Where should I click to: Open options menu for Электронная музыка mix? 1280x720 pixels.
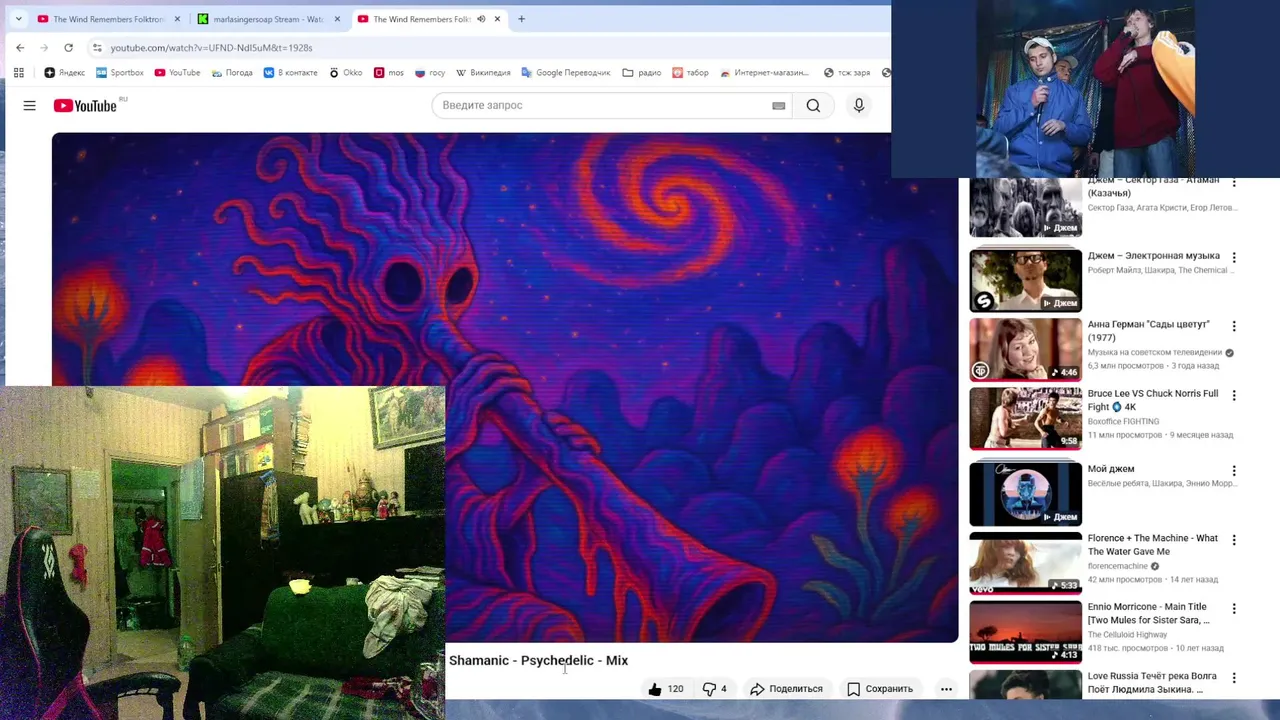(x=1234, y=257)
